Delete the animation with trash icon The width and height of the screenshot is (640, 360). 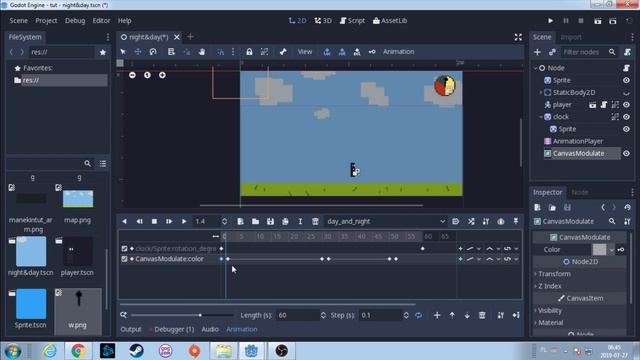point(315,221)
